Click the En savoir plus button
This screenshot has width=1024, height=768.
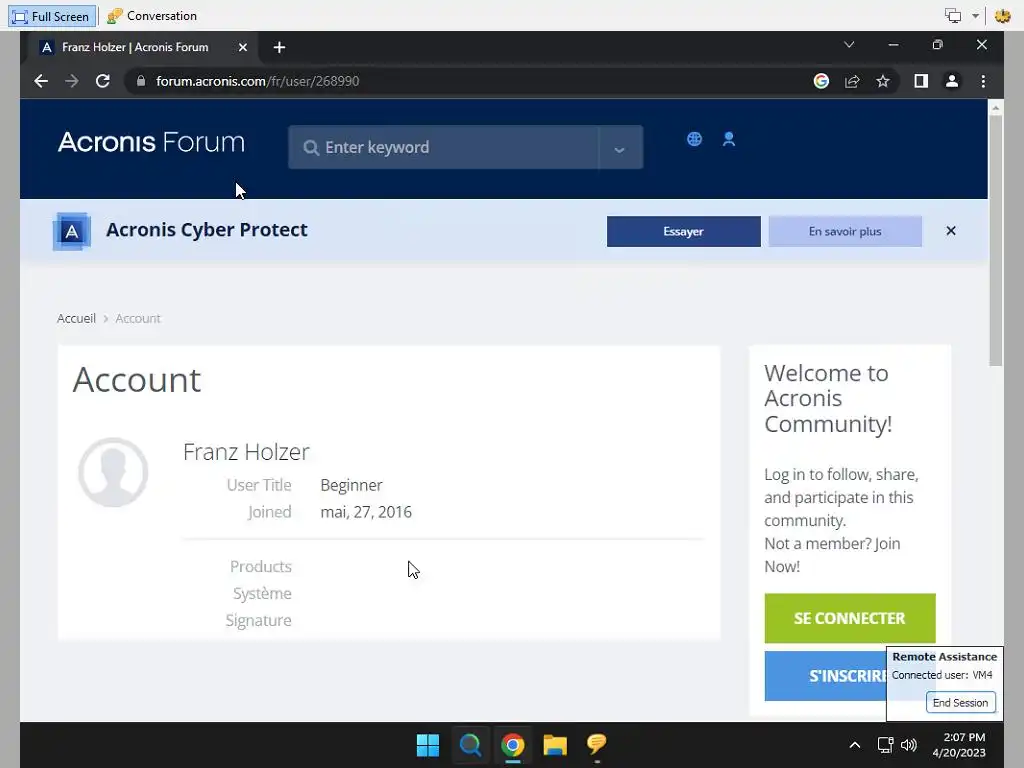[x=845, y=231]
